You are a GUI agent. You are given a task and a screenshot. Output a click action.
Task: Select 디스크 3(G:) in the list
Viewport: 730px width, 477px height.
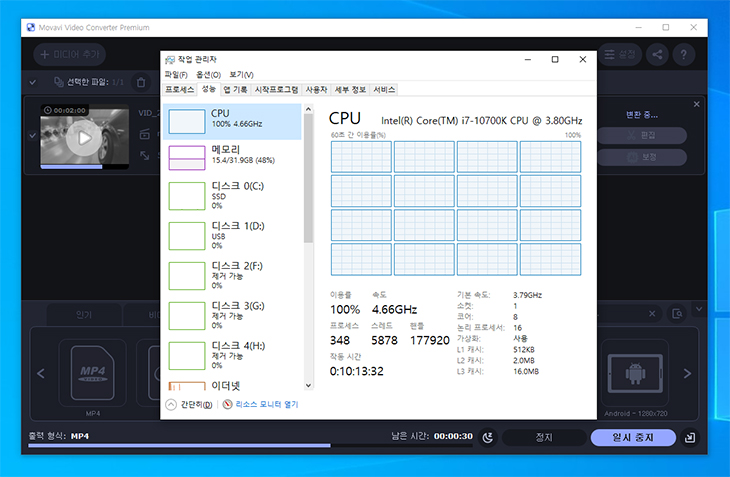pos(232,316)
